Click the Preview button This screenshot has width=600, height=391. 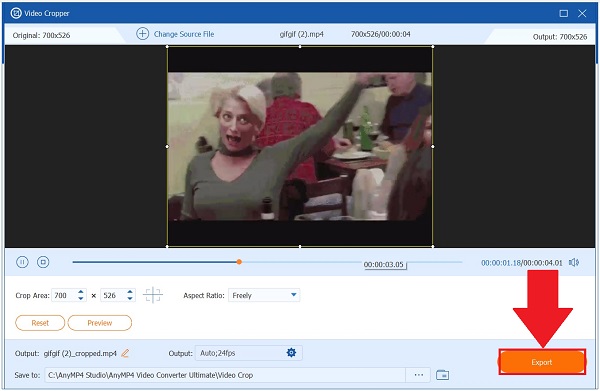coord(100,323)
